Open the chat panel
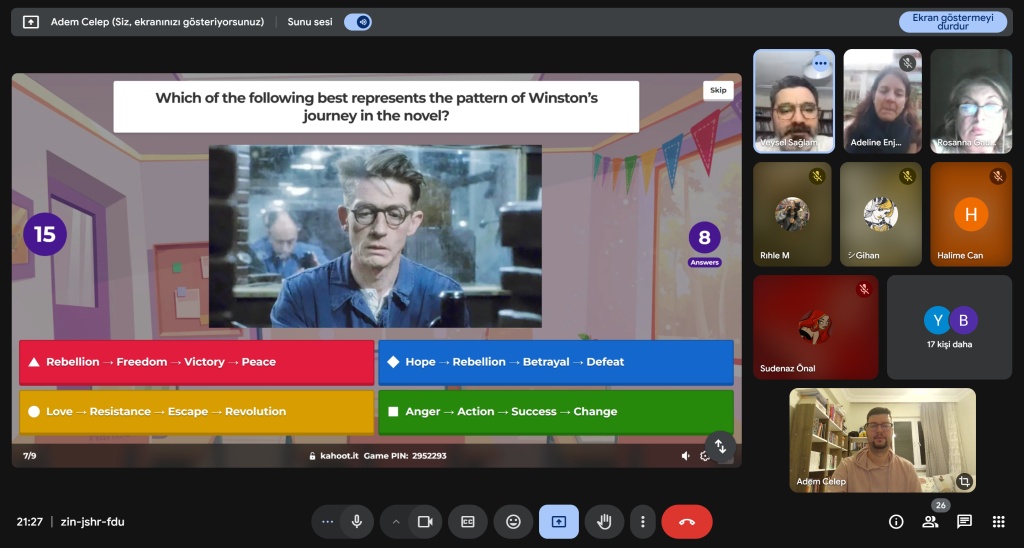The image size is (1024, 548). [x=964, y=522]
